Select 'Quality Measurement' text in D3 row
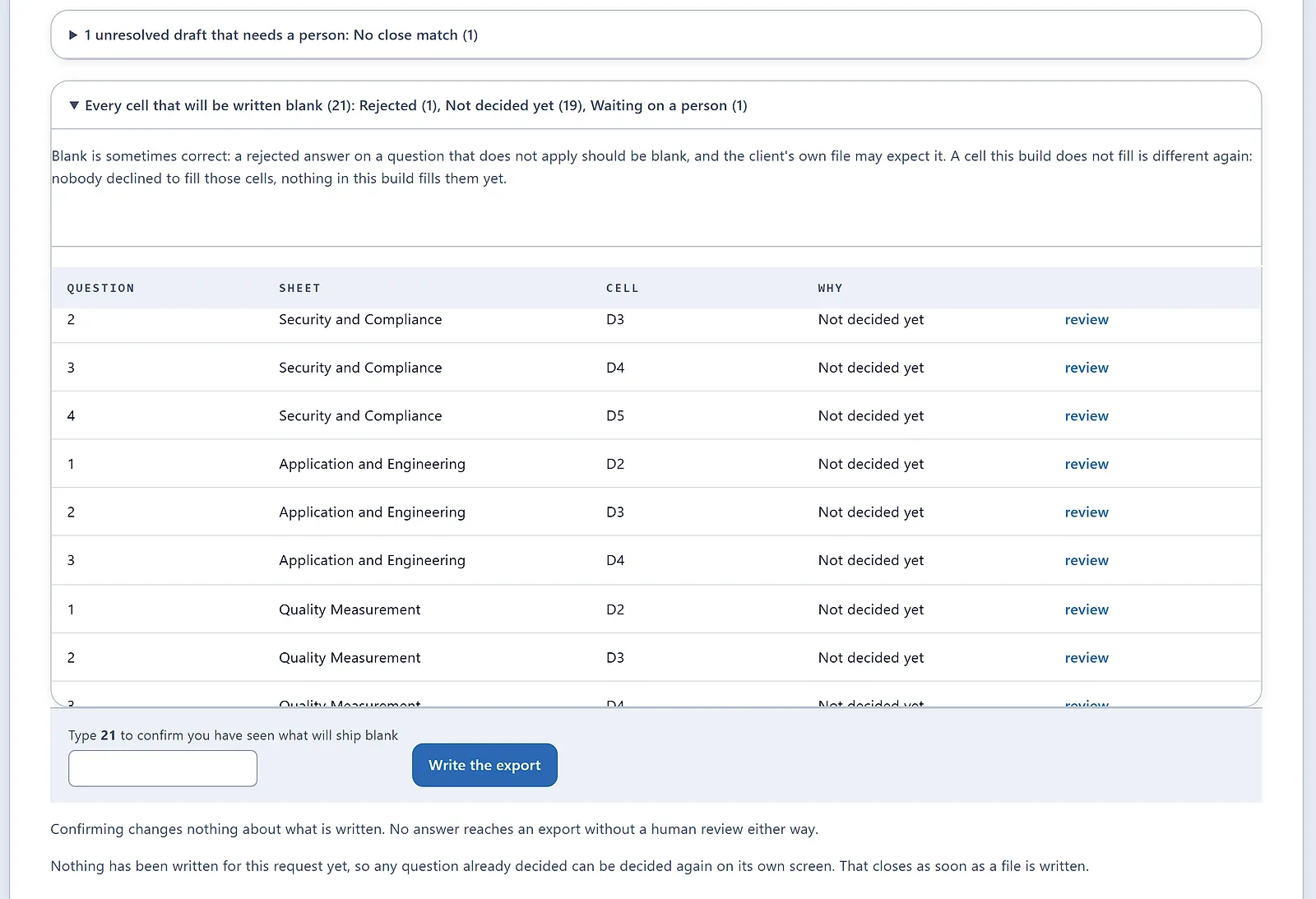This screenshot has height=899, width=1316. point(350,658)
